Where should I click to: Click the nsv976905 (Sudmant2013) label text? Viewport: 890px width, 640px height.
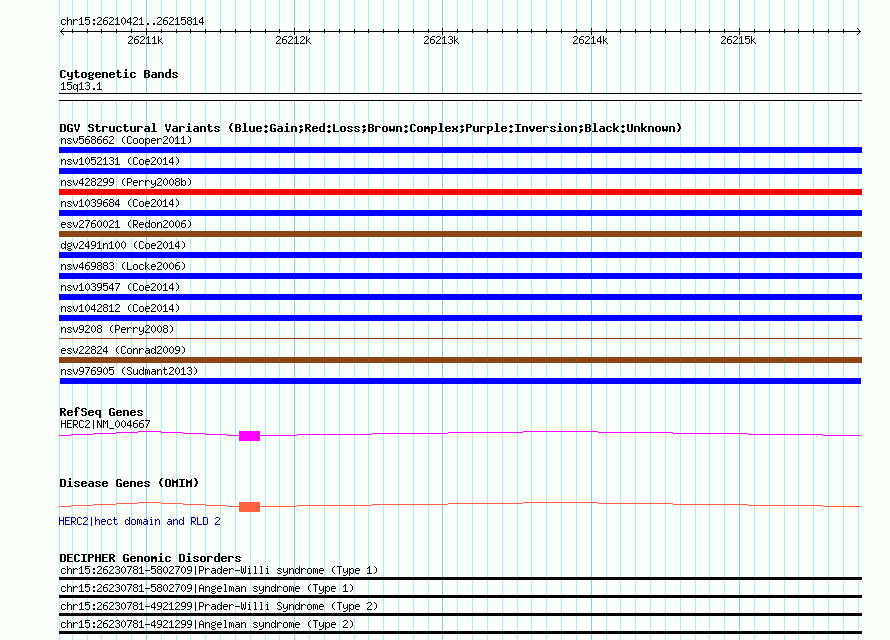click(x=129, y=371)
